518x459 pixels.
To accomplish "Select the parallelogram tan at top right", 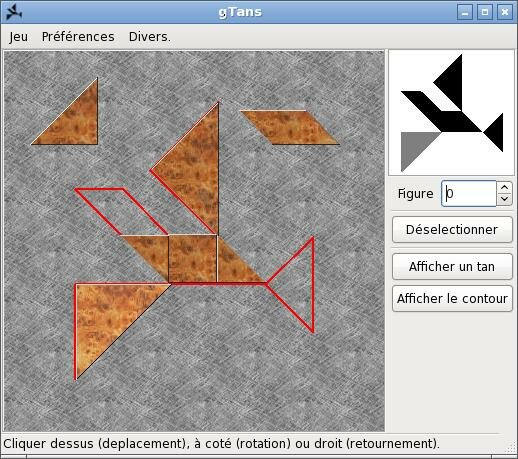I will click(290, 127).
